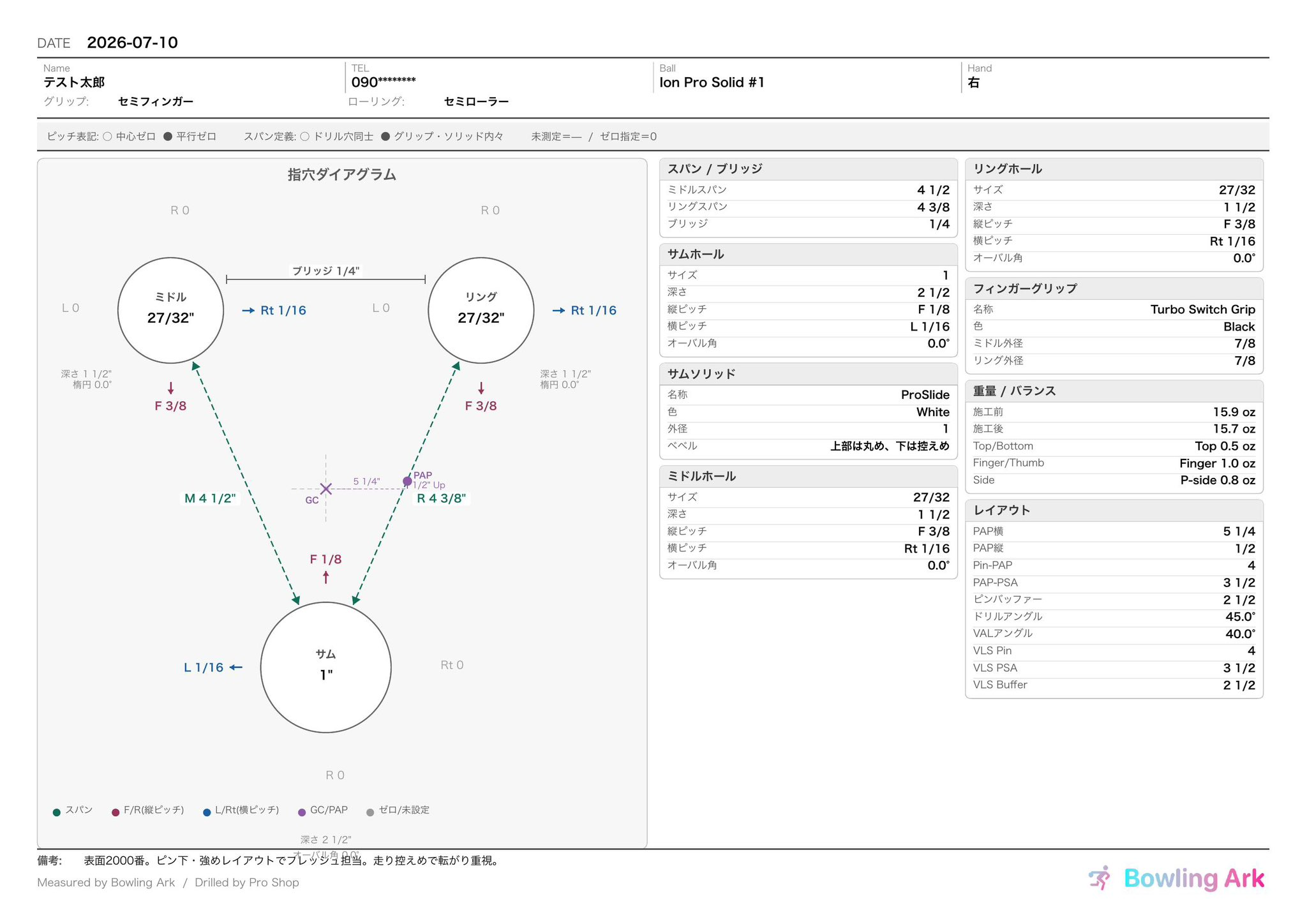Click the F 1/8 thumb pitch label

coord(325,559)
